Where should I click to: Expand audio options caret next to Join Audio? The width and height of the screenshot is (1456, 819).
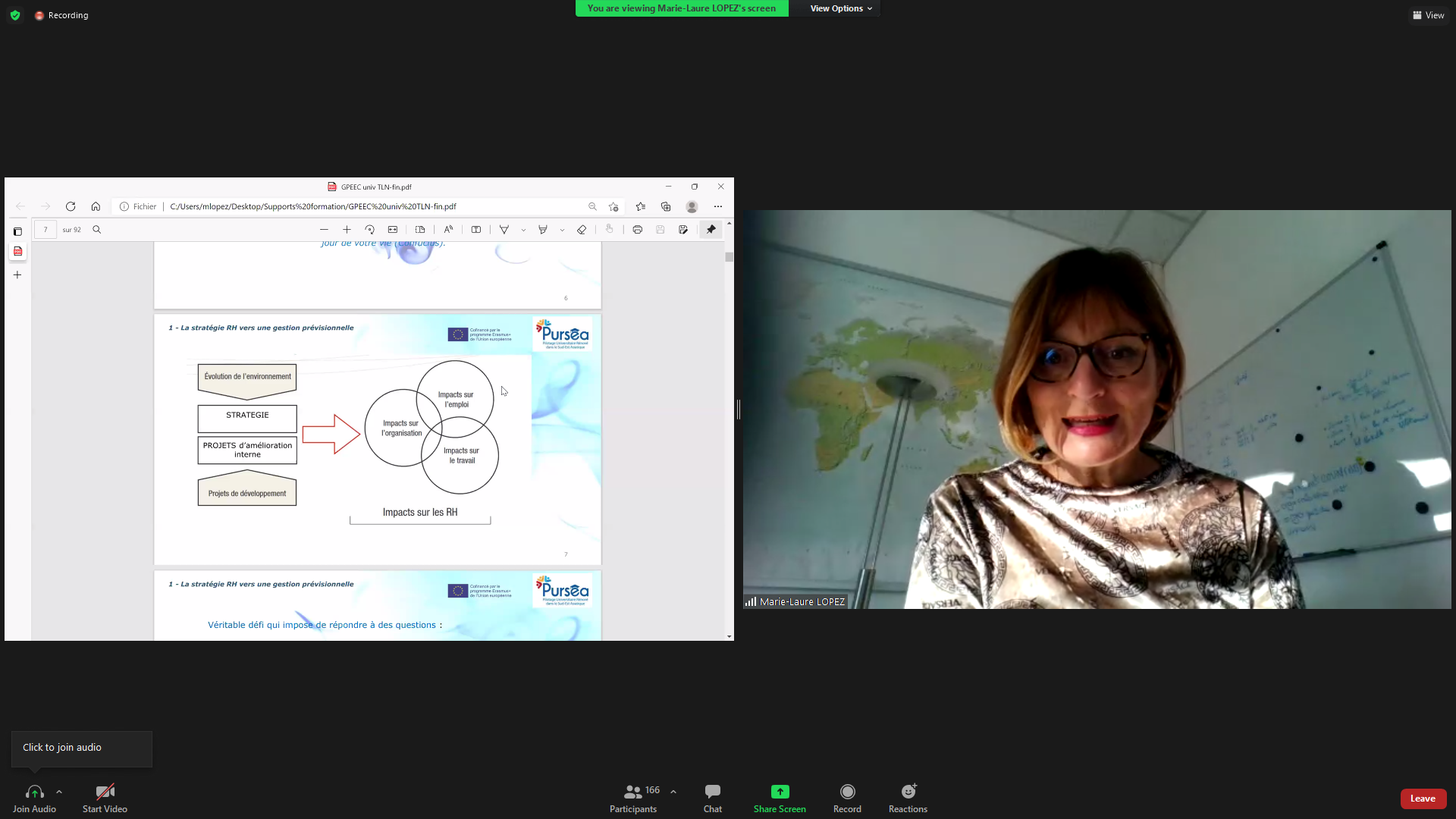coord(59,792)
